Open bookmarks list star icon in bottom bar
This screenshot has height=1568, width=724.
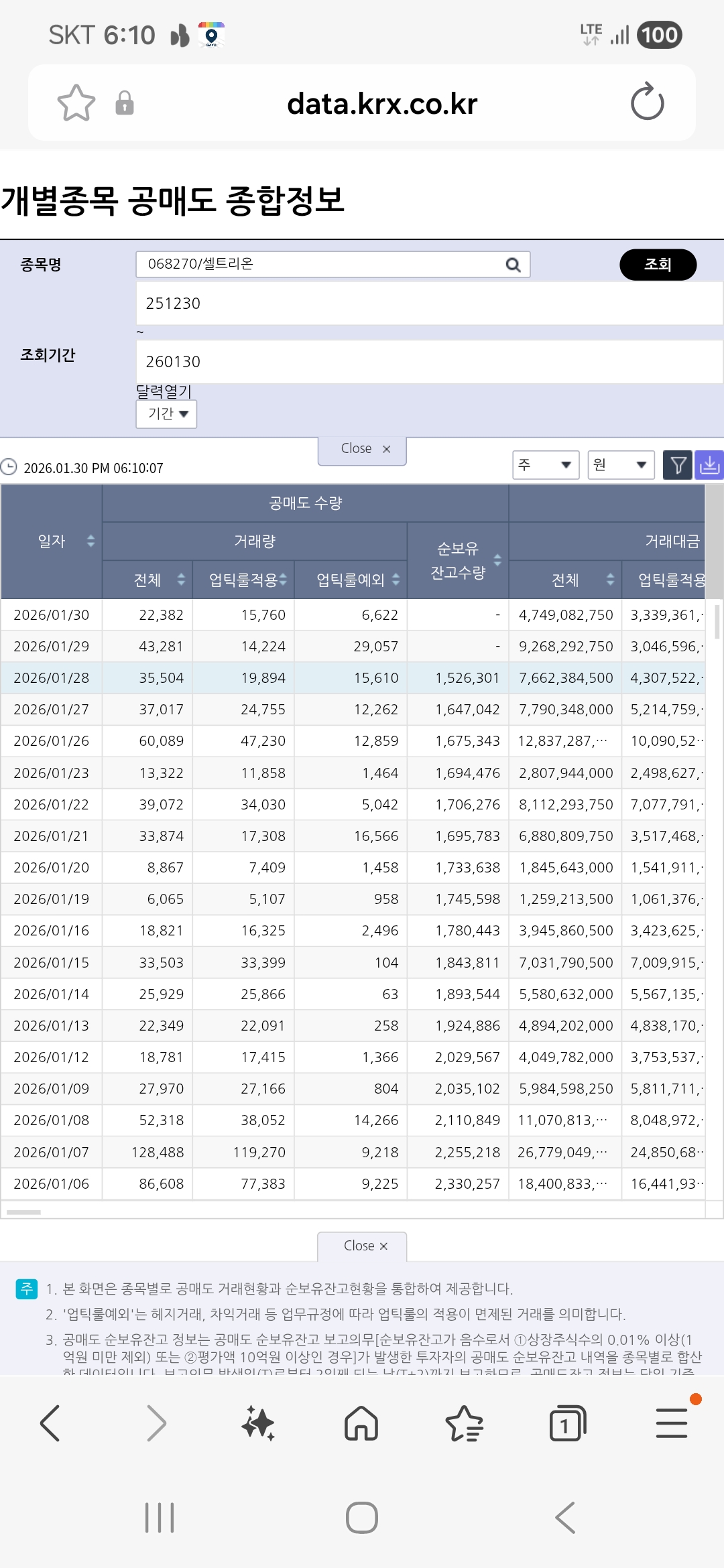point(464,1423)
